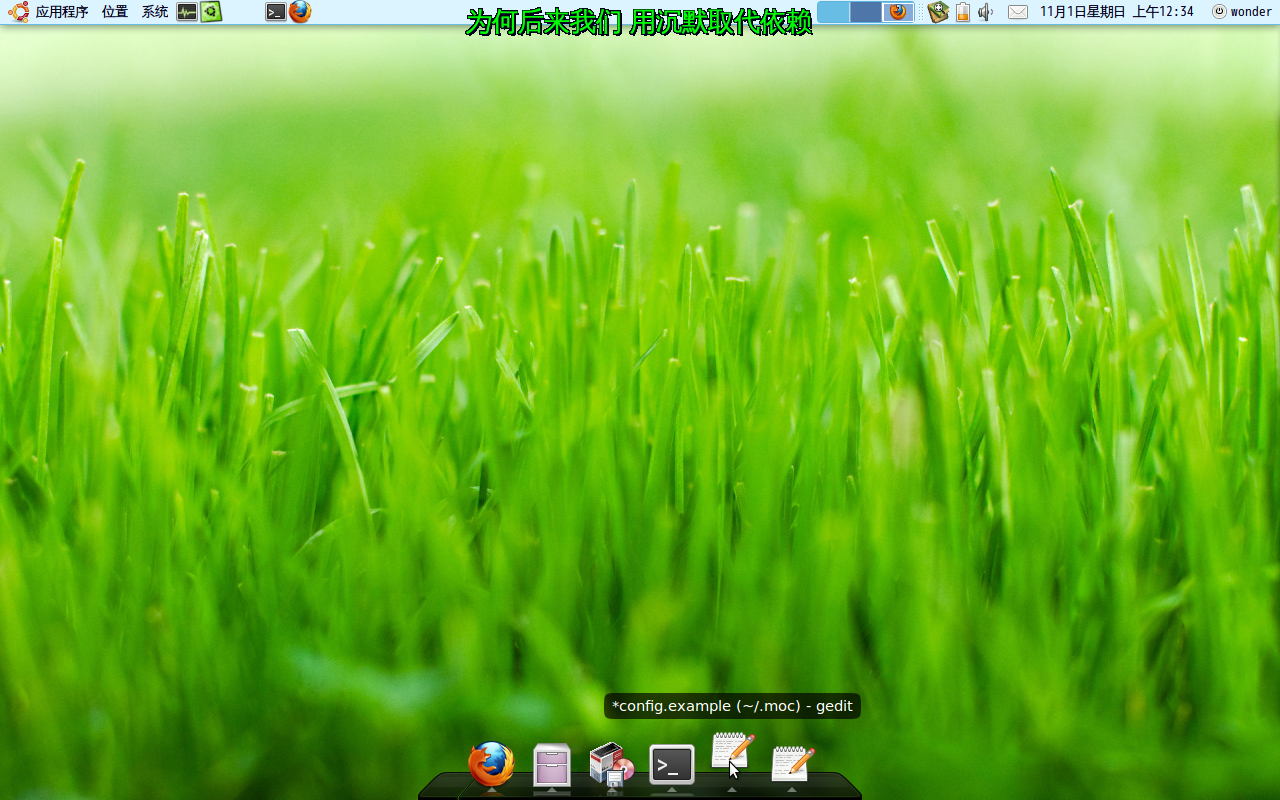Open the software install media dock icon

point(611,765)
